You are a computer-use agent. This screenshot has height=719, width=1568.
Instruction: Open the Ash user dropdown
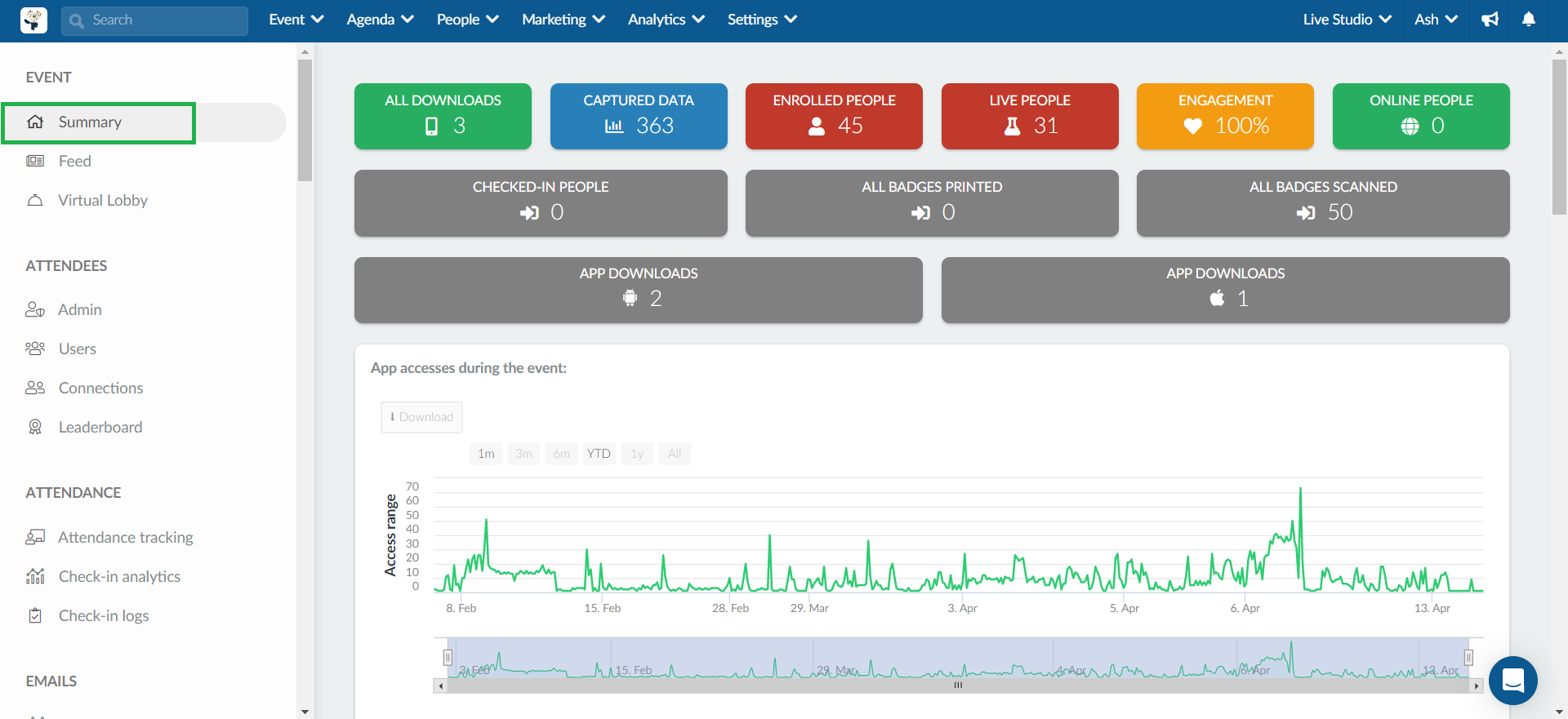(x=1436, y=20)
